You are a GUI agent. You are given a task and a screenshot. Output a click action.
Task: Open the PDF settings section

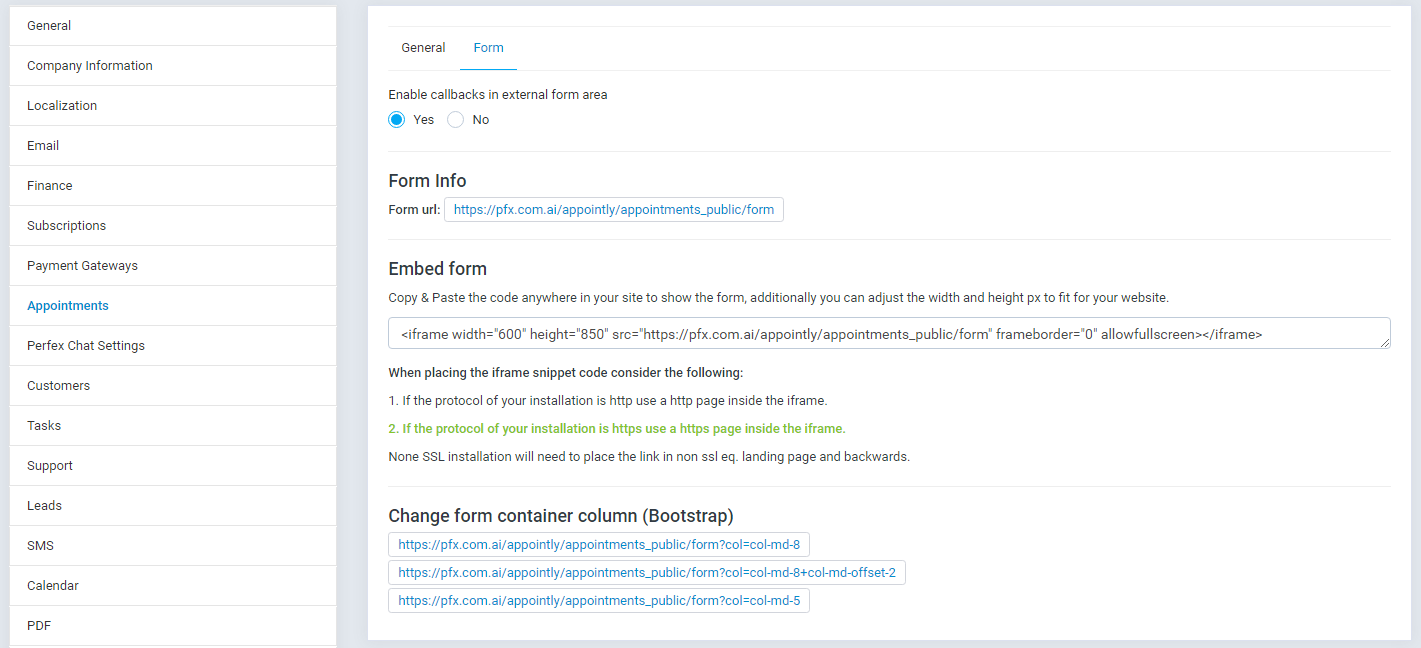(x=38, y=625)
